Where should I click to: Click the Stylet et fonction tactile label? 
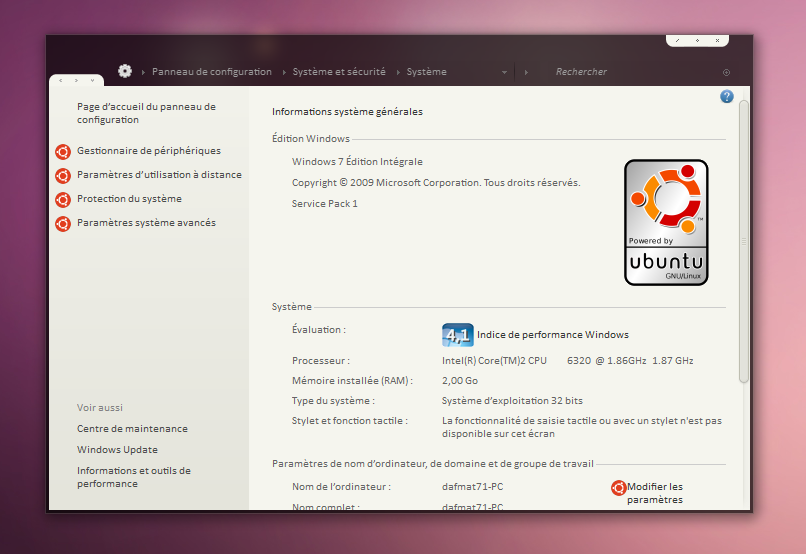pyautogui.click(x=350, y=421)
